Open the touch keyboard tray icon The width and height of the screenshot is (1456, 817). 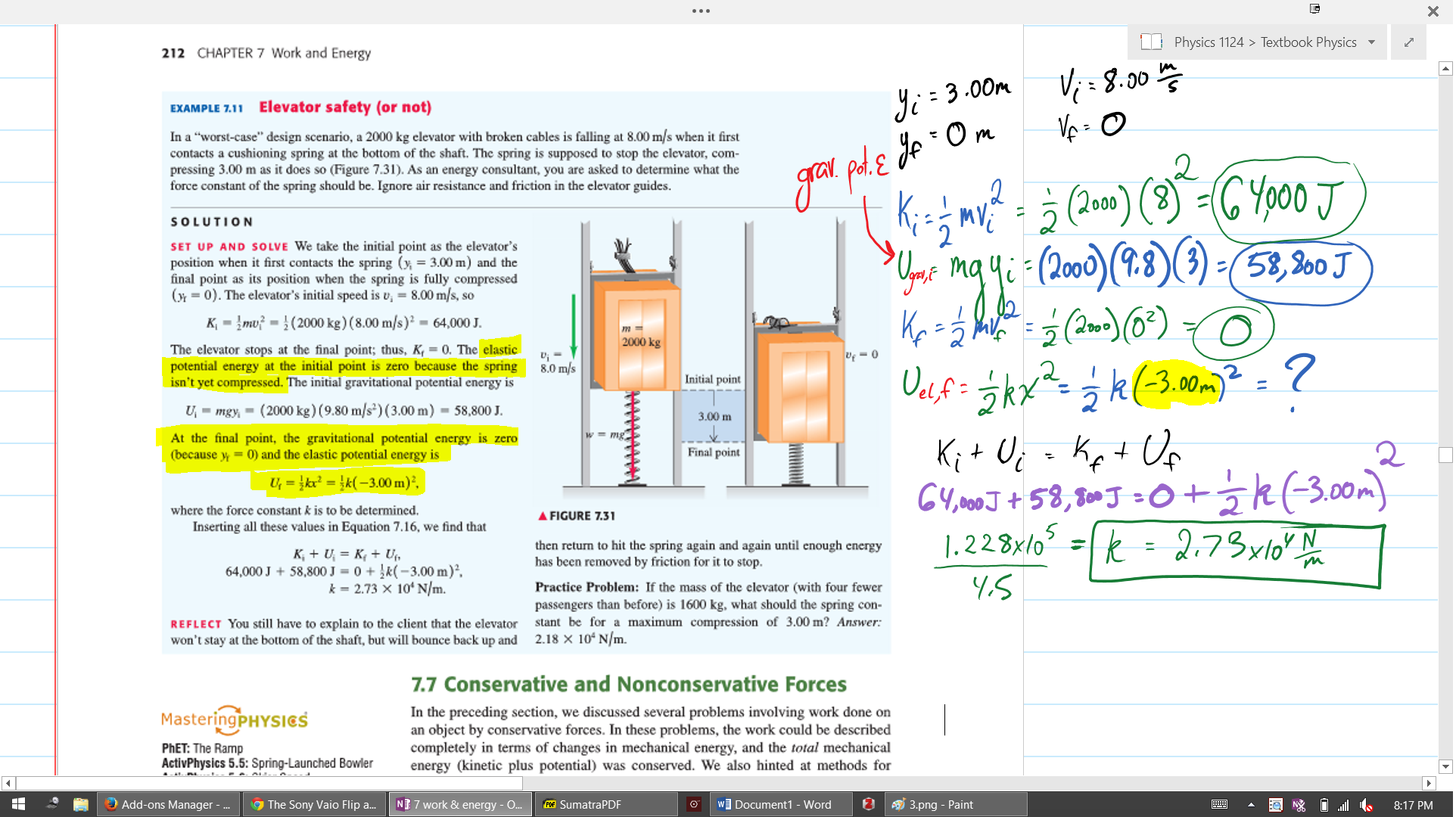(x=1219, y=804)
